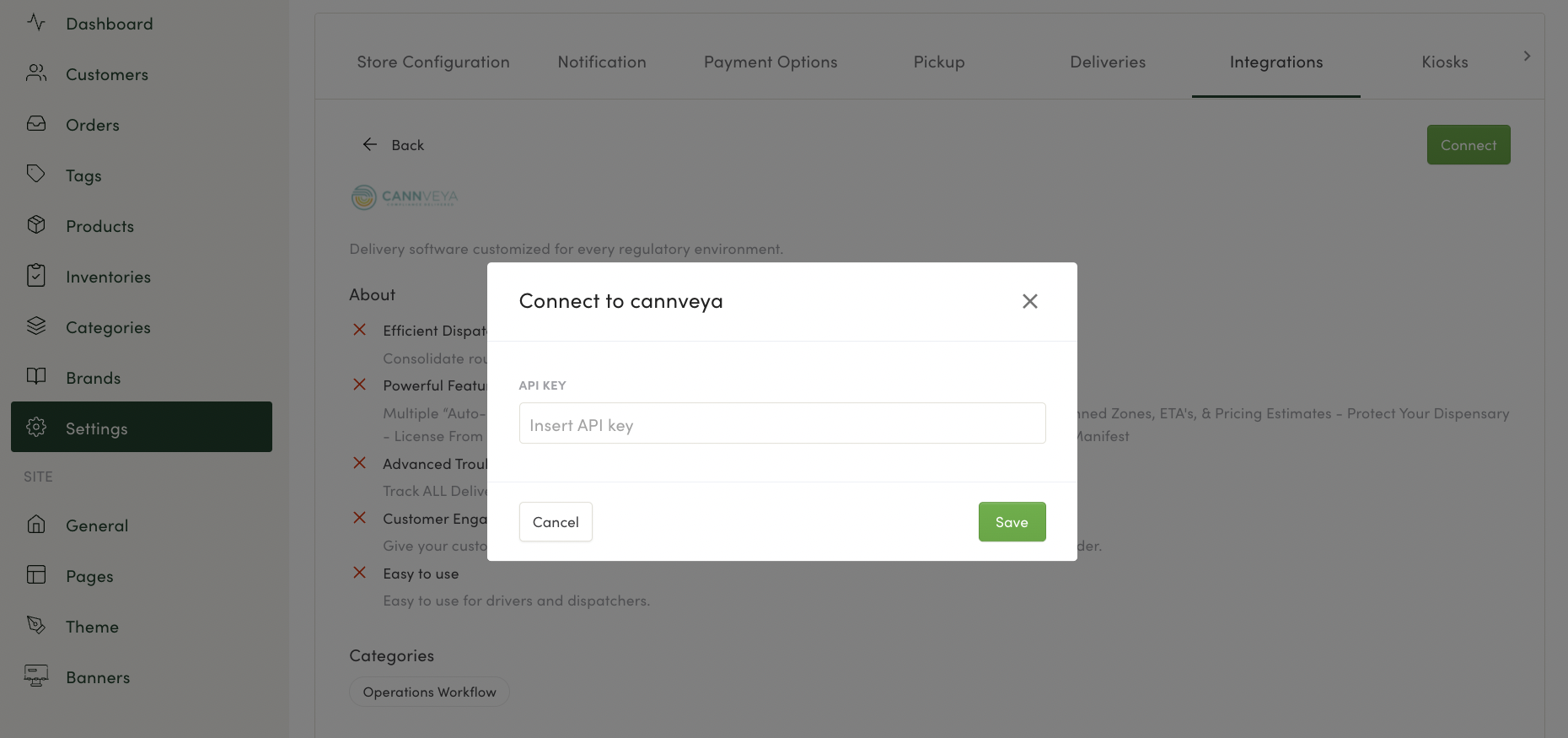The image size is (1568, 738).
Task: Click the Operations Workflow category chip
Action: (429, 692)
